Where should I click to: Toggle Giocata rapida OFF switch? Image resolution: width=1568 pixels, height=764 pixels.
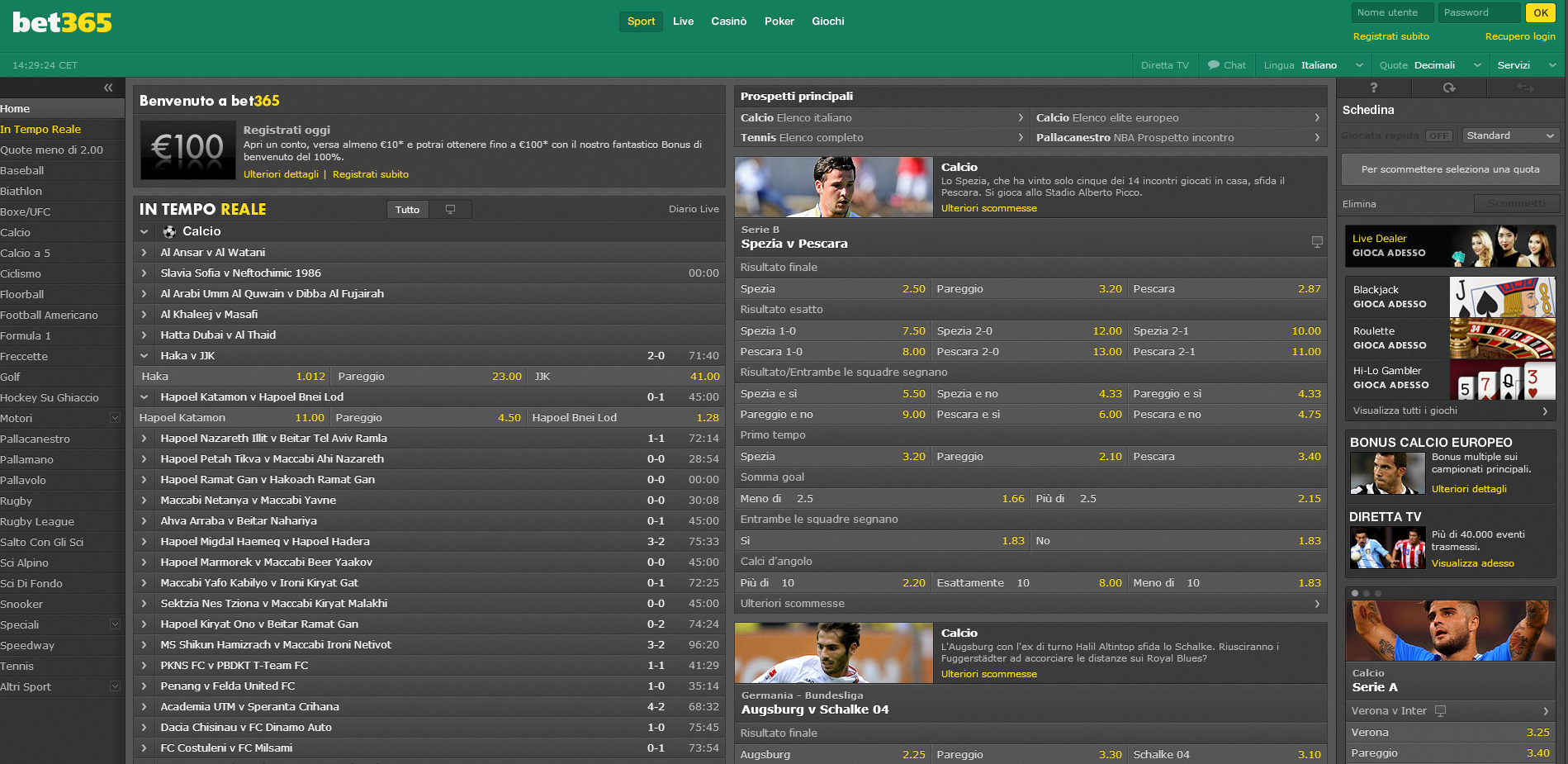(1439, 135)
